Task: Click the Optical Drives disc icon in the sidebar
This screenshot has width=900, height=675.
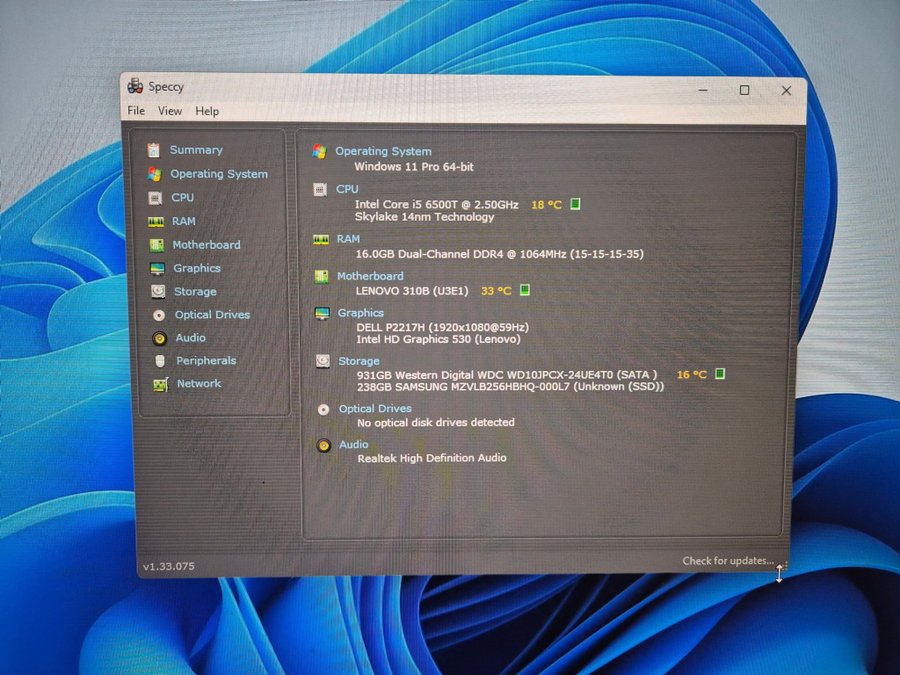Action: [158, 315]
